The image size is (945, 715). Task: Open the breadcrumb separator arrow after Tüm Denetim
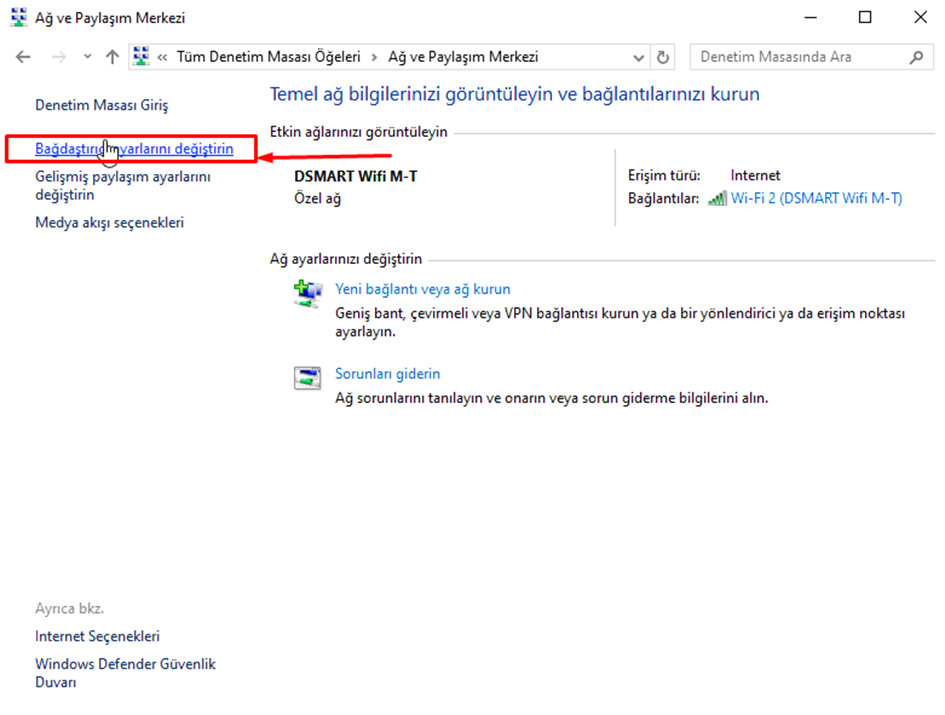[x=374, y=57]
